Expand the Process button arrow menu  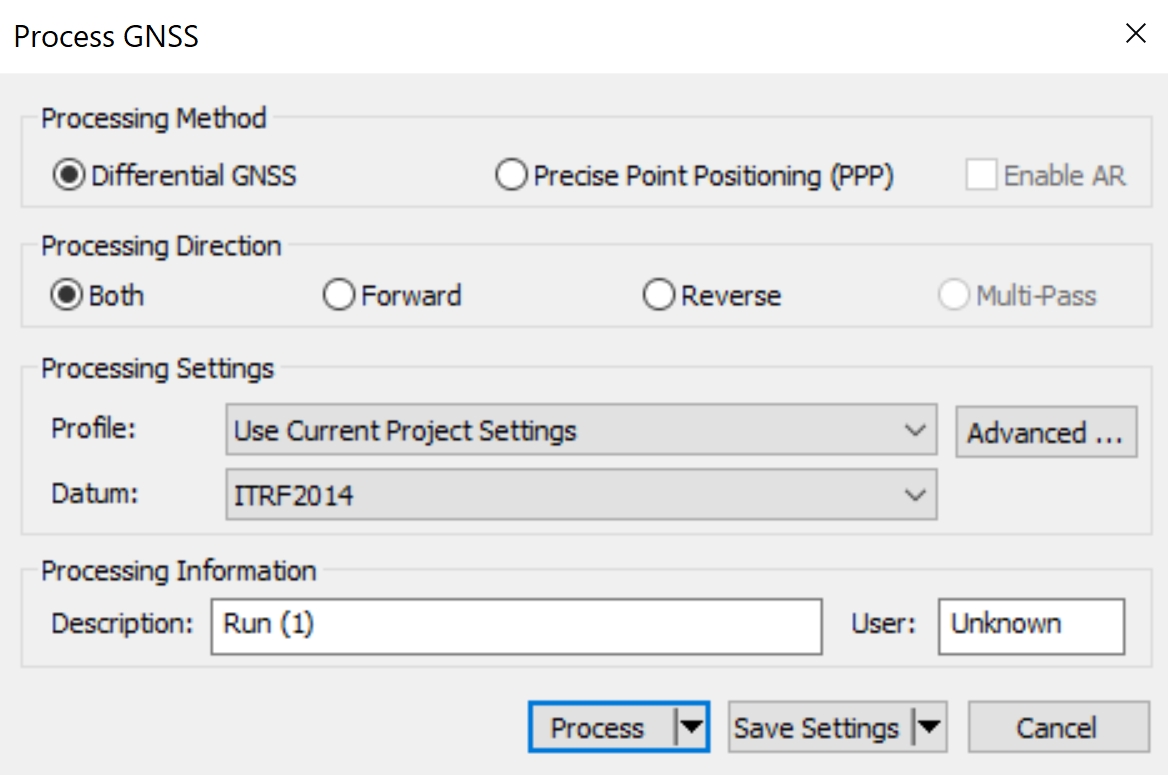click(691, 727)
